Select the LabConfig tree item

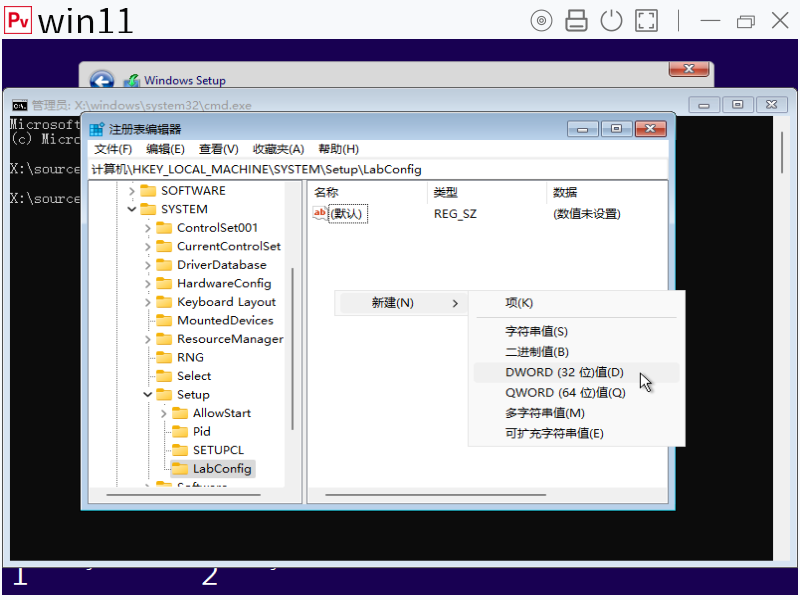pos(222,468)
